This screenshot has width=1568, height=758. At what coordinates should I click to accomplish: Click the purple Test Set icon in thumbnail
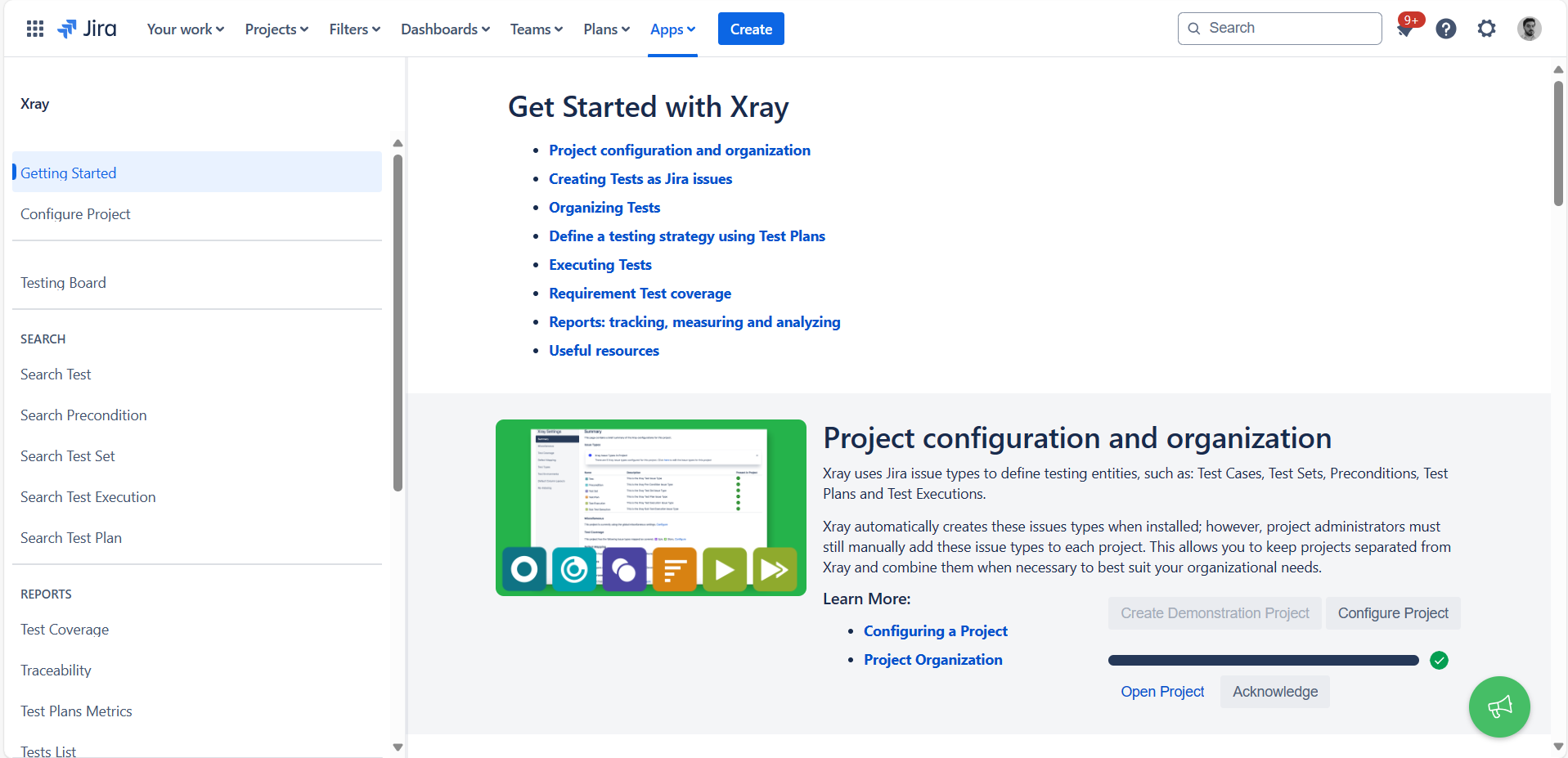point(624,569)
